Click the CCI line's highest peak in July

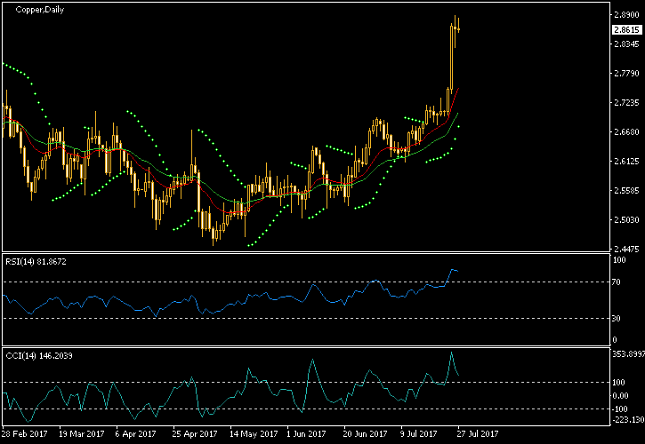451,353
